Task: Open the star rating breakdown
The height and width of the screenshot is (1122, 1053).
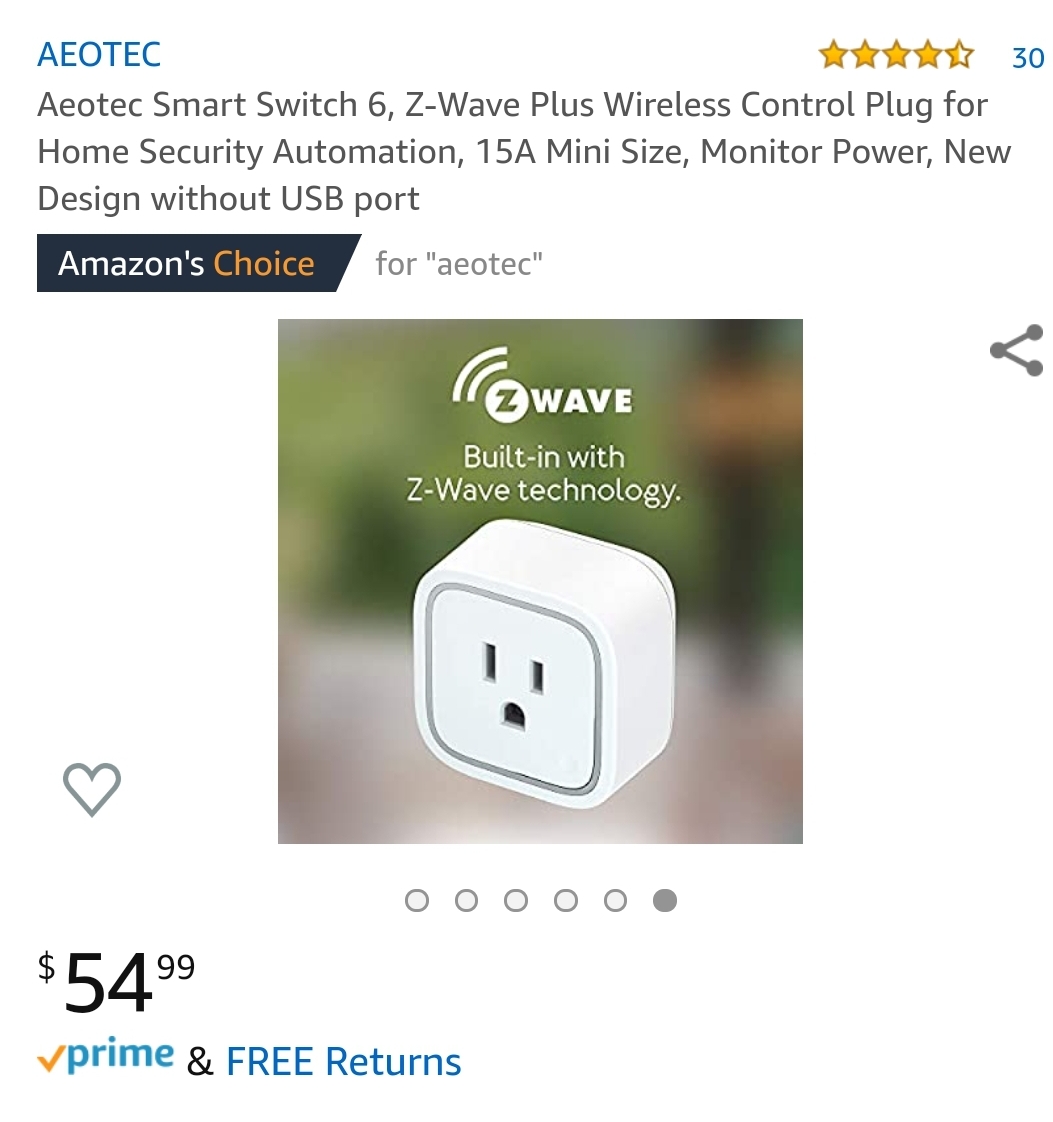Action: [x=896, y=54]
